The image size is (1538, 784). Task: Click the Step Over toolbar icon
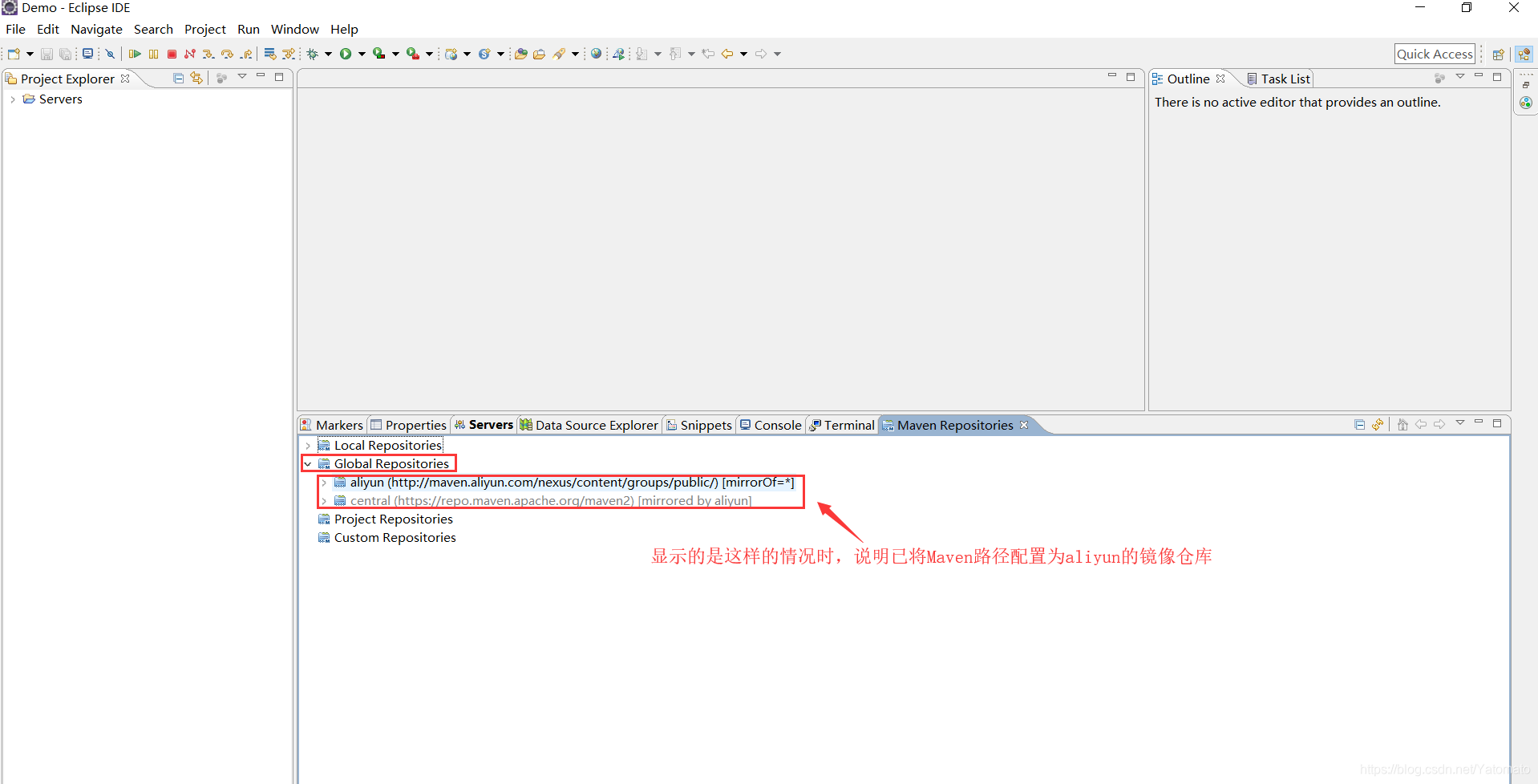227,54
